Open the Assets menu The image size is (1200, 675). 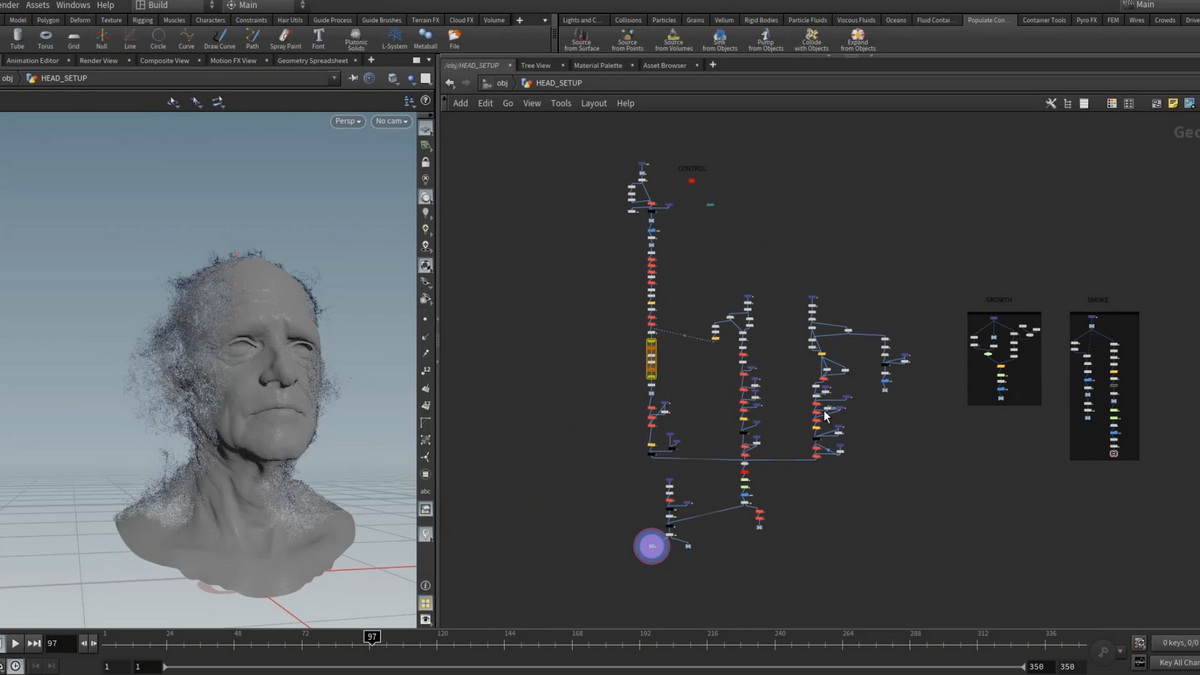[x=38, y=5]
